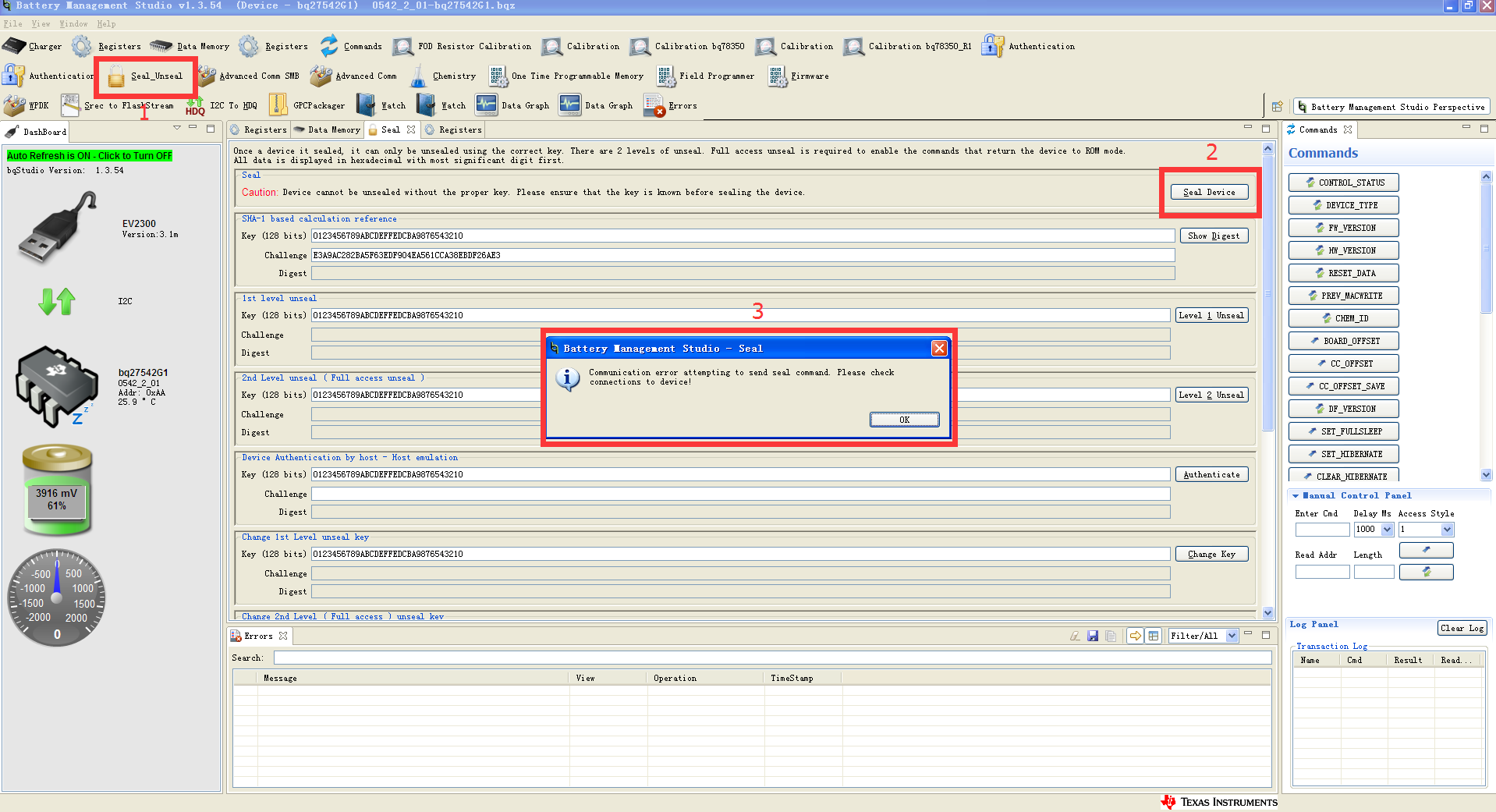Turn off Auto Refresh in the DashBoard
This screenshot has height=812, width=1496.
point(90,156)
